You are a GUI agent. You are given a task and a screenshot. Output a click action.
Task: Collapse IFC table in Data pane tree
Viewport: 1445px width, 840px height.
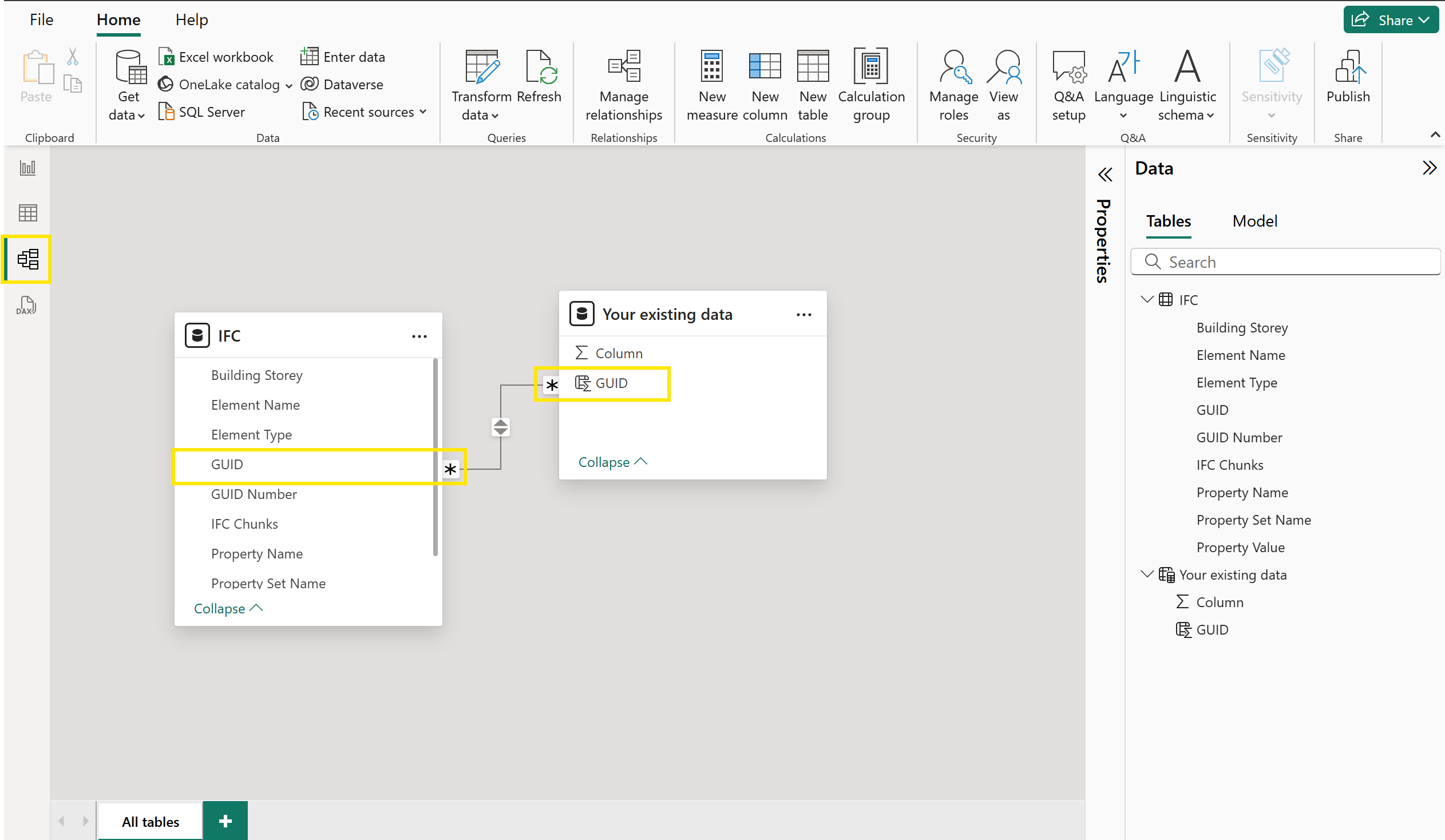coord(1147,299)
